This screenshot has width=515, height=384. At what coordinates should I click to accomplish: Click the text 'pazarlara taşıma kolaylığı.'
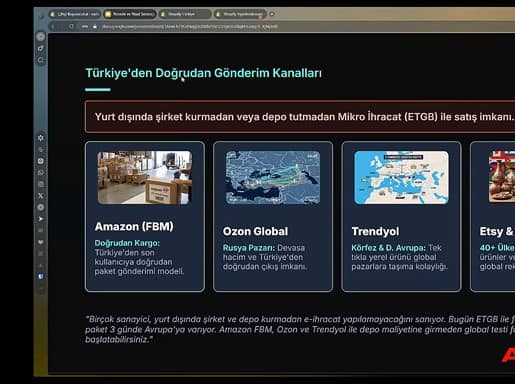[x=400, y=267]
